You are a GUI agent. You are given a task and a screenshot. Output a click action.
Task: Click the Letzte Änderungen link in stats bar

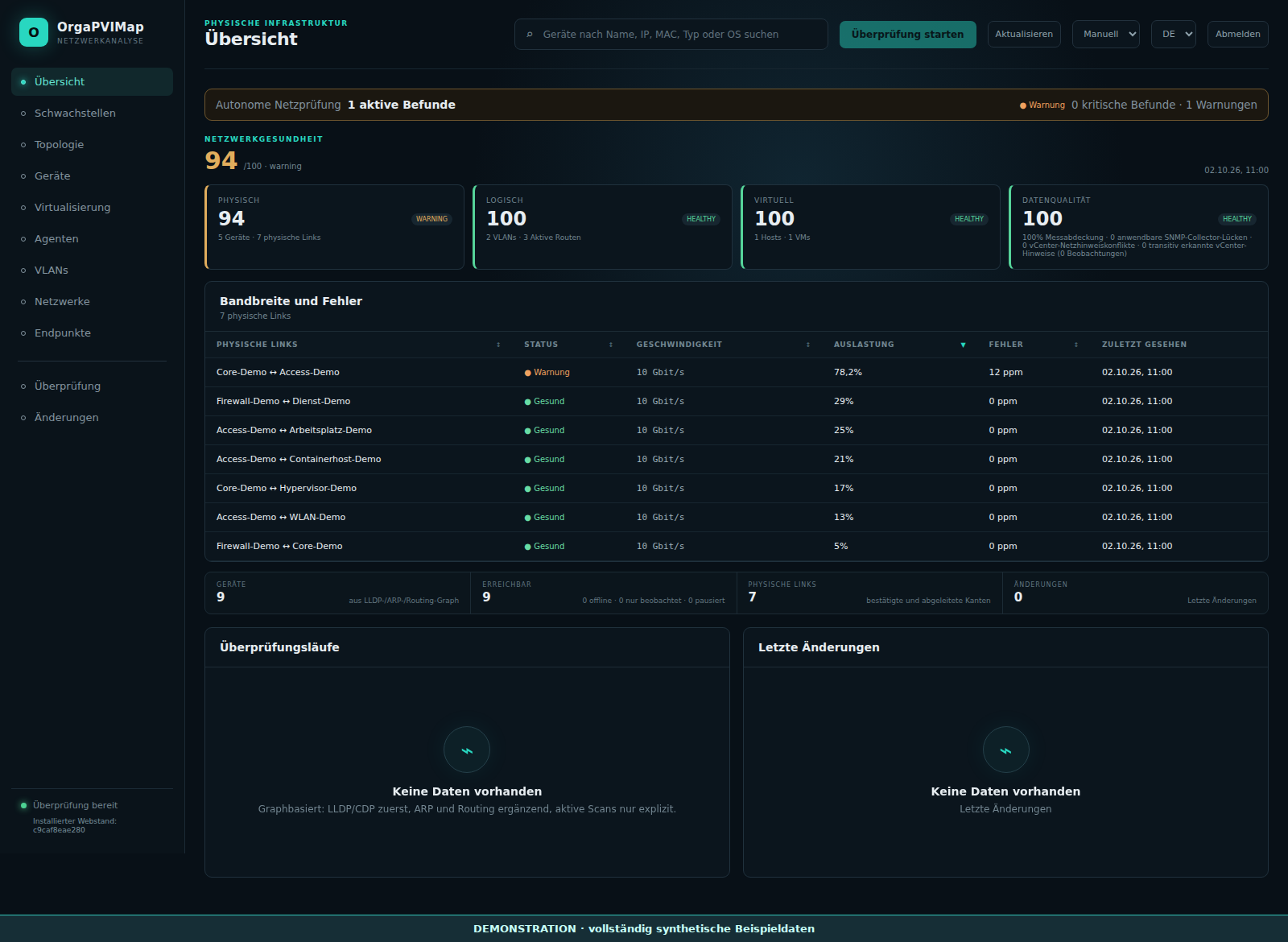pyautogui.click(x=1221, y=601)
